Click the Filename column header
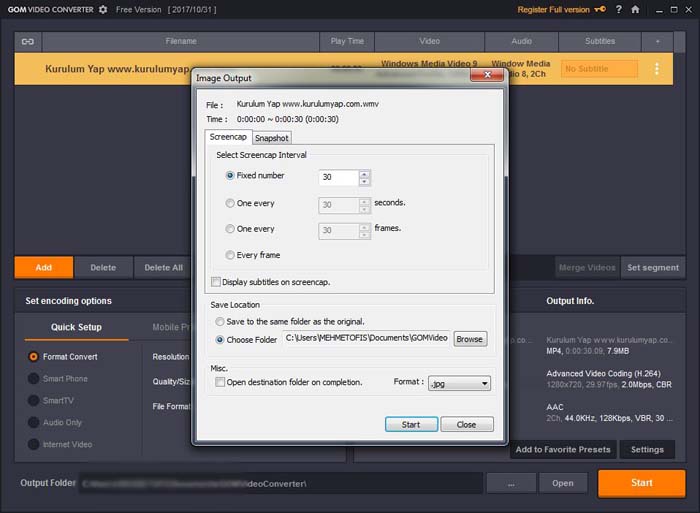 click(181, 42)
